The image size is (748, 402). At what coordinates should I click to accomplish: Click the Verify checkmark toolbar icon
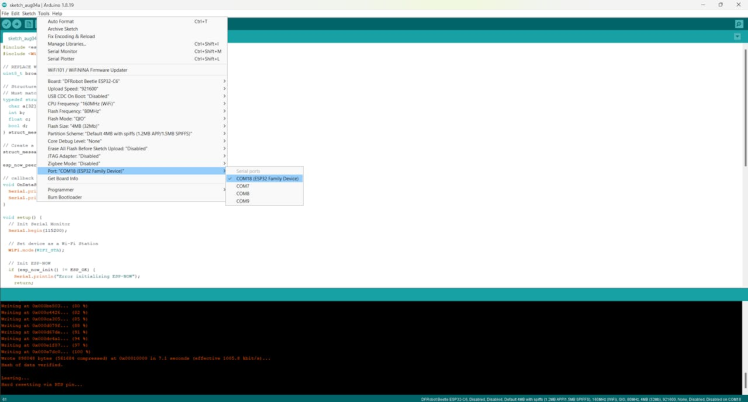[x=6, y=24]
